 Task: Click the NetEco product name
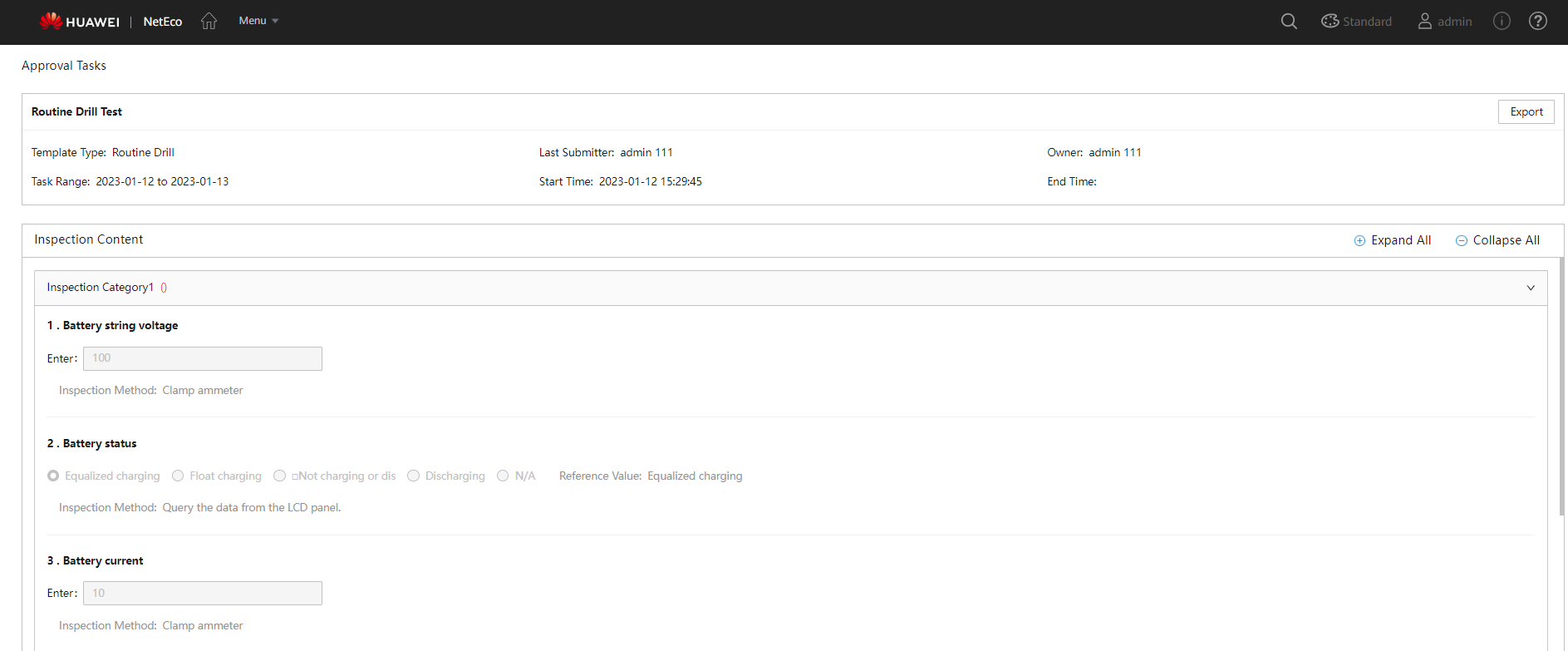[162, 22]
